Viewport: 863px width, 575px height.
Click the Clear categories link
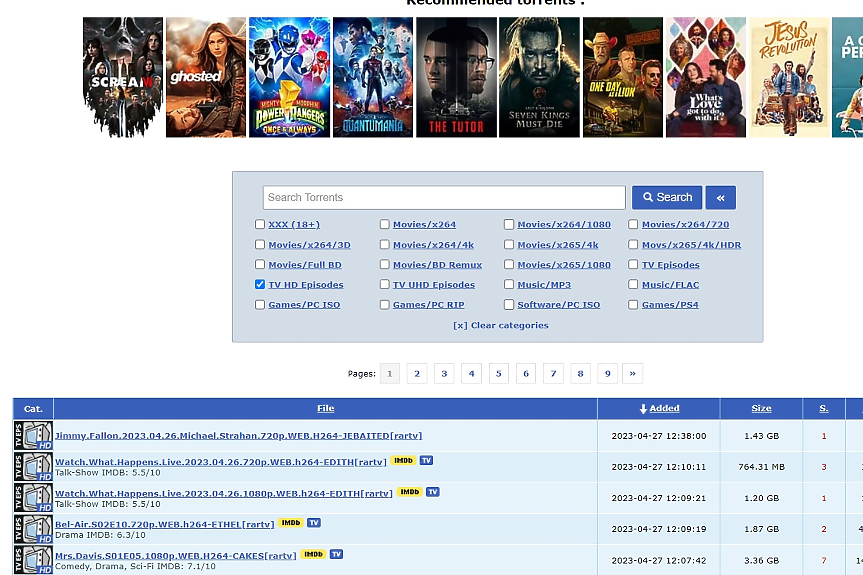tap(500, 325)
